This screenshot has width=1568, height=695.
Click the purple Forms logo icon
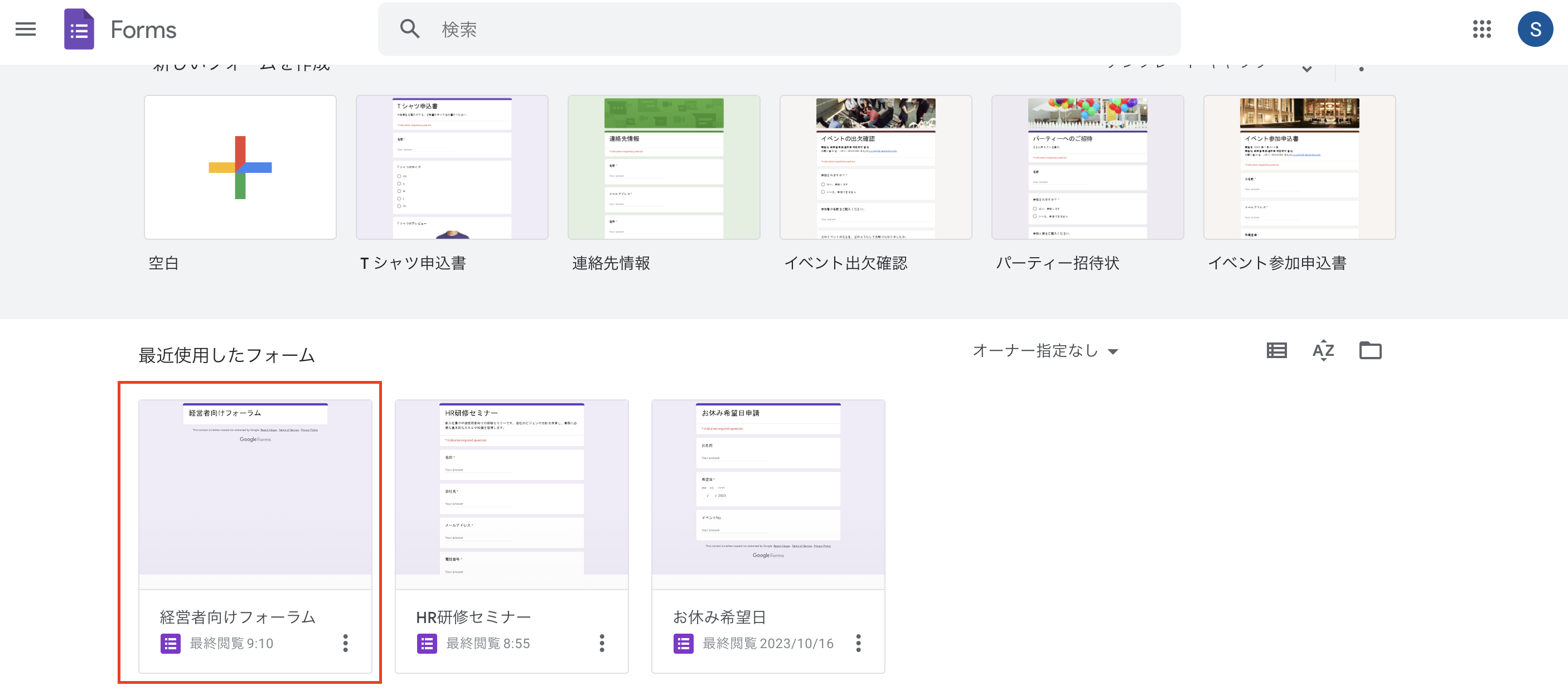point(79,29)
